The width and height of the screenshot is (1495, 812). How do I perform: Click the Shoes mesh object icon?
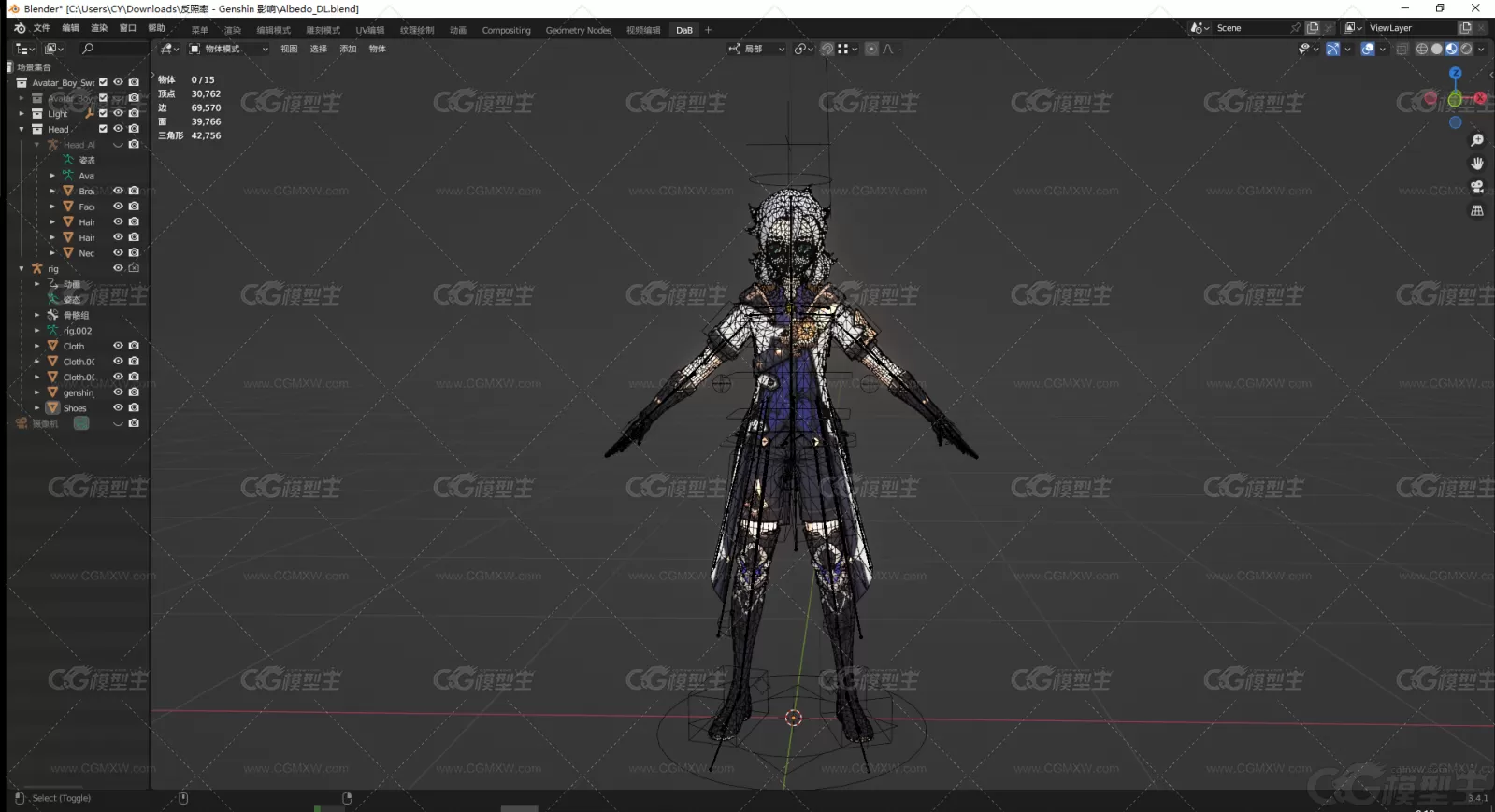(x=52, y=408)
